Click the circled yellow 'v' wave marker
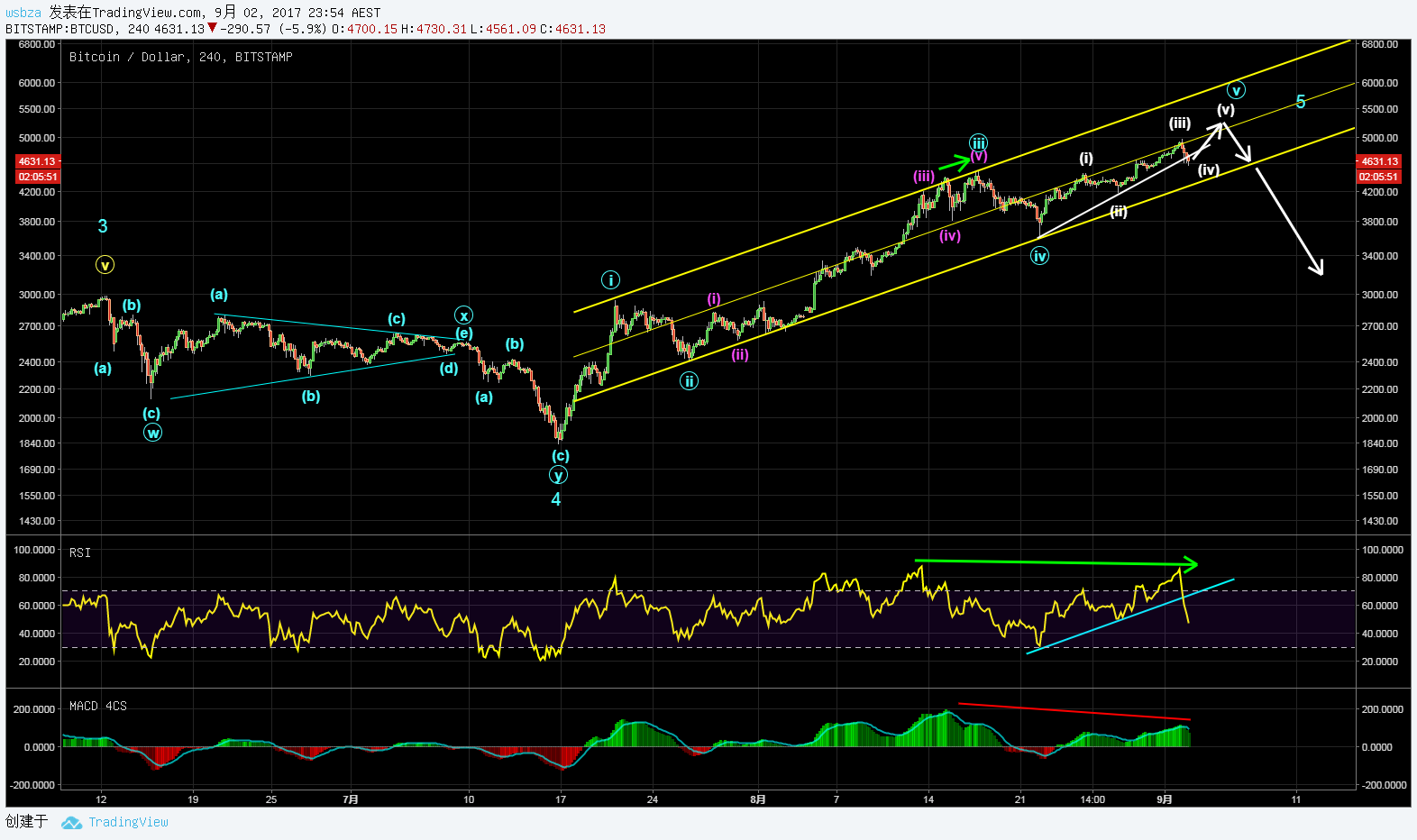The width and height of the screenshot is (1417, 840). point(105,265)
